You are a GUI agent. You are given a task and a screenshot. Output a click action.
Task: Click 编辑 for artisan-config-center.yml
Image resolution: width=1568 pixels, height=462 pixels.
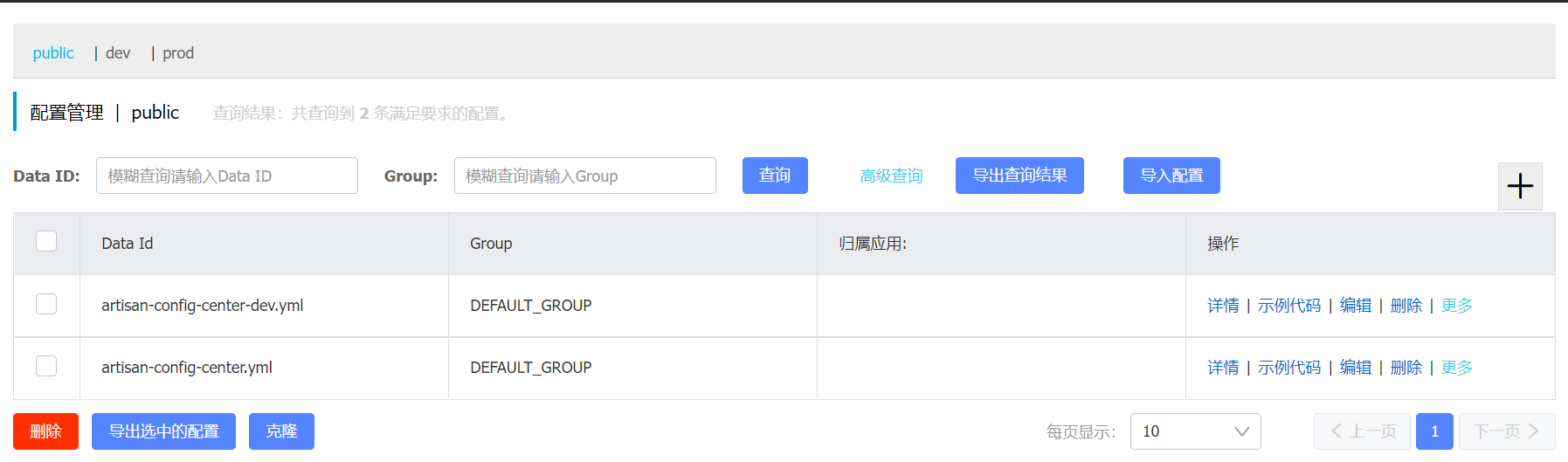point(1356,368)
